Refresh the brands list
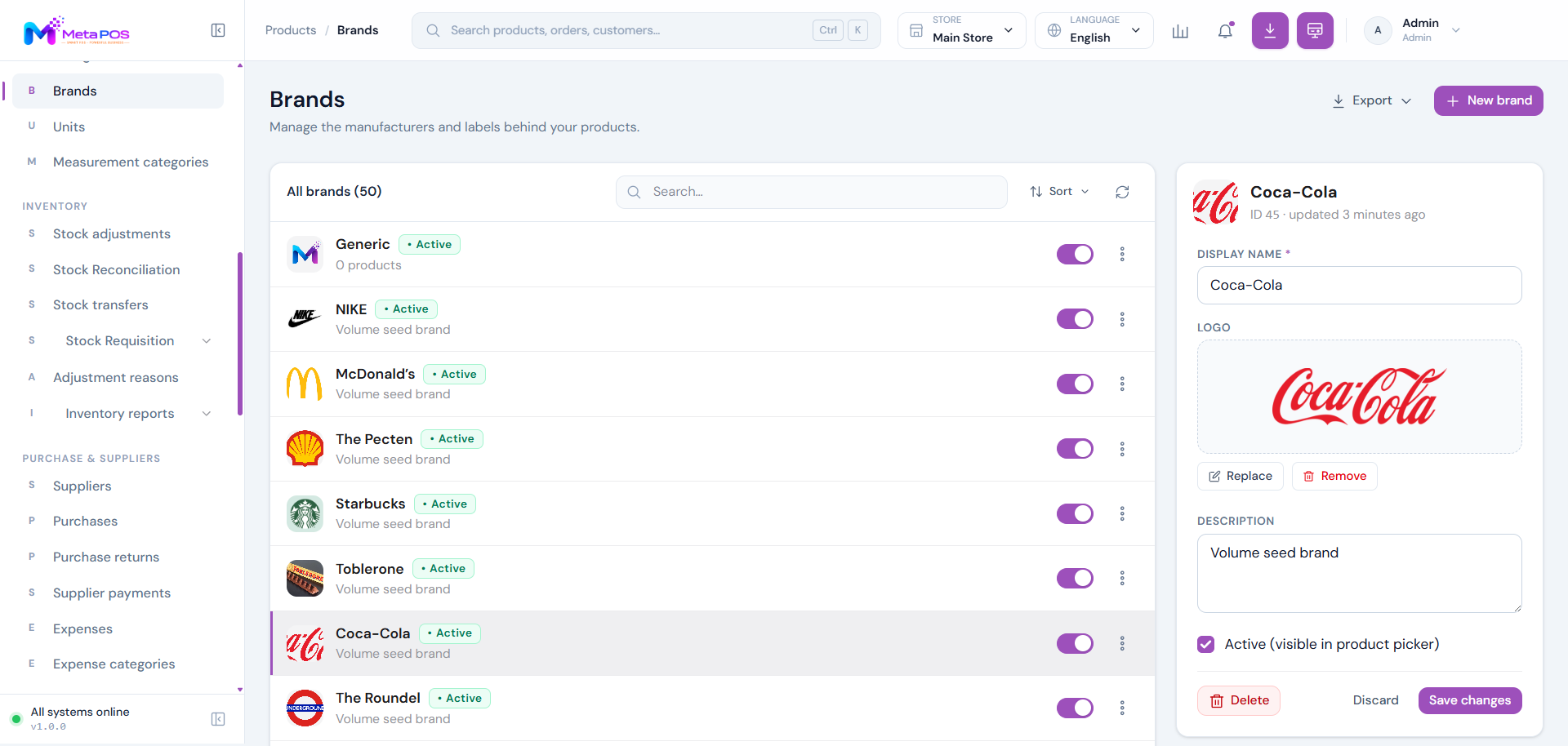The image size is (1568, 746). (x=1122, y=192)
